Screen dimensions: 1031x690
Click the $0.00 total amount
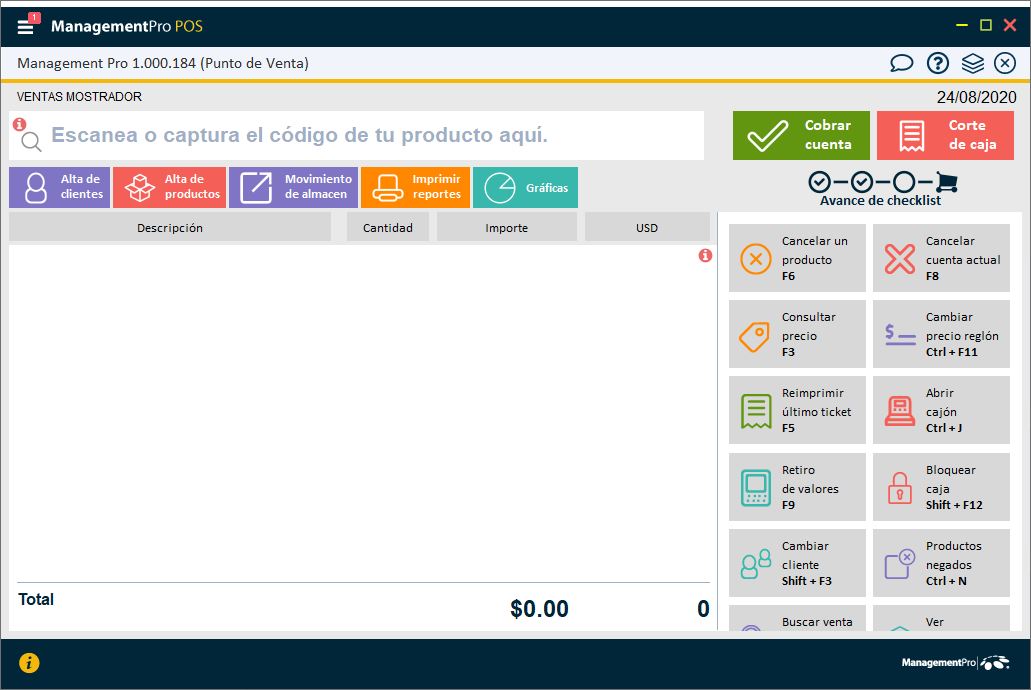[539, 609]
